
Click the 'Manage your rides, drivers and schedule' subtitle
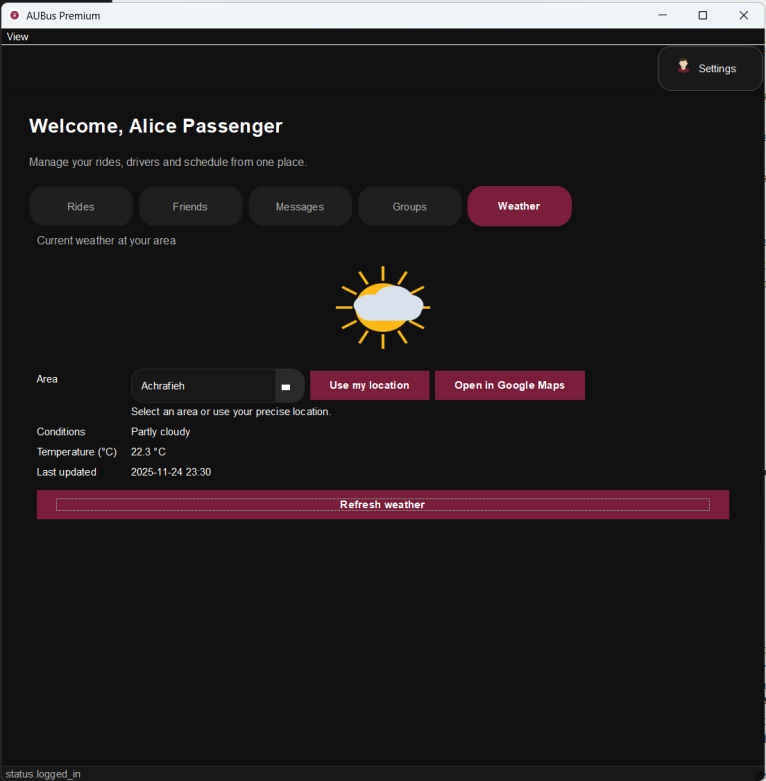click(x=168, y=162)
